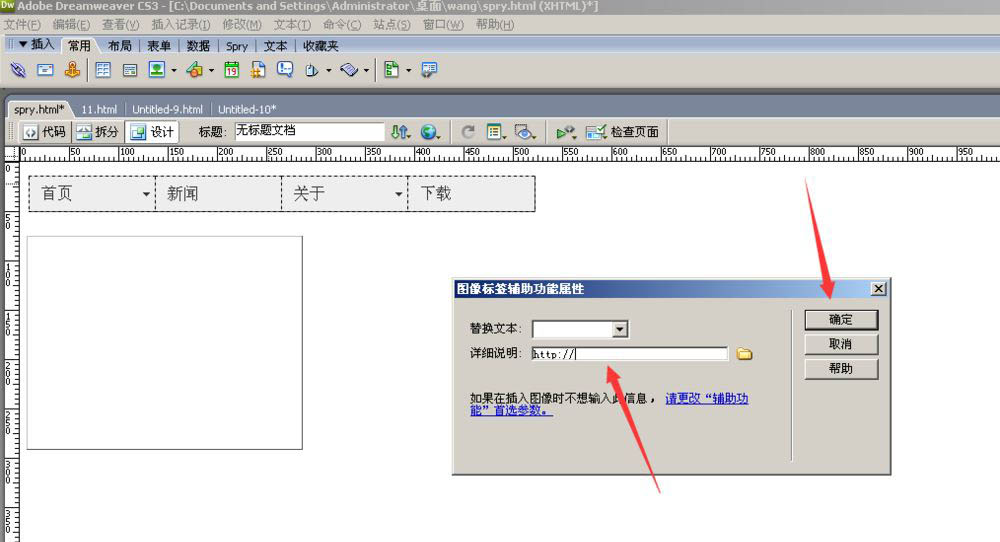Expand the 首页 Spry menu item arrow
Viewport: 1000px width, 542px height.
click(x=146, y=194)
